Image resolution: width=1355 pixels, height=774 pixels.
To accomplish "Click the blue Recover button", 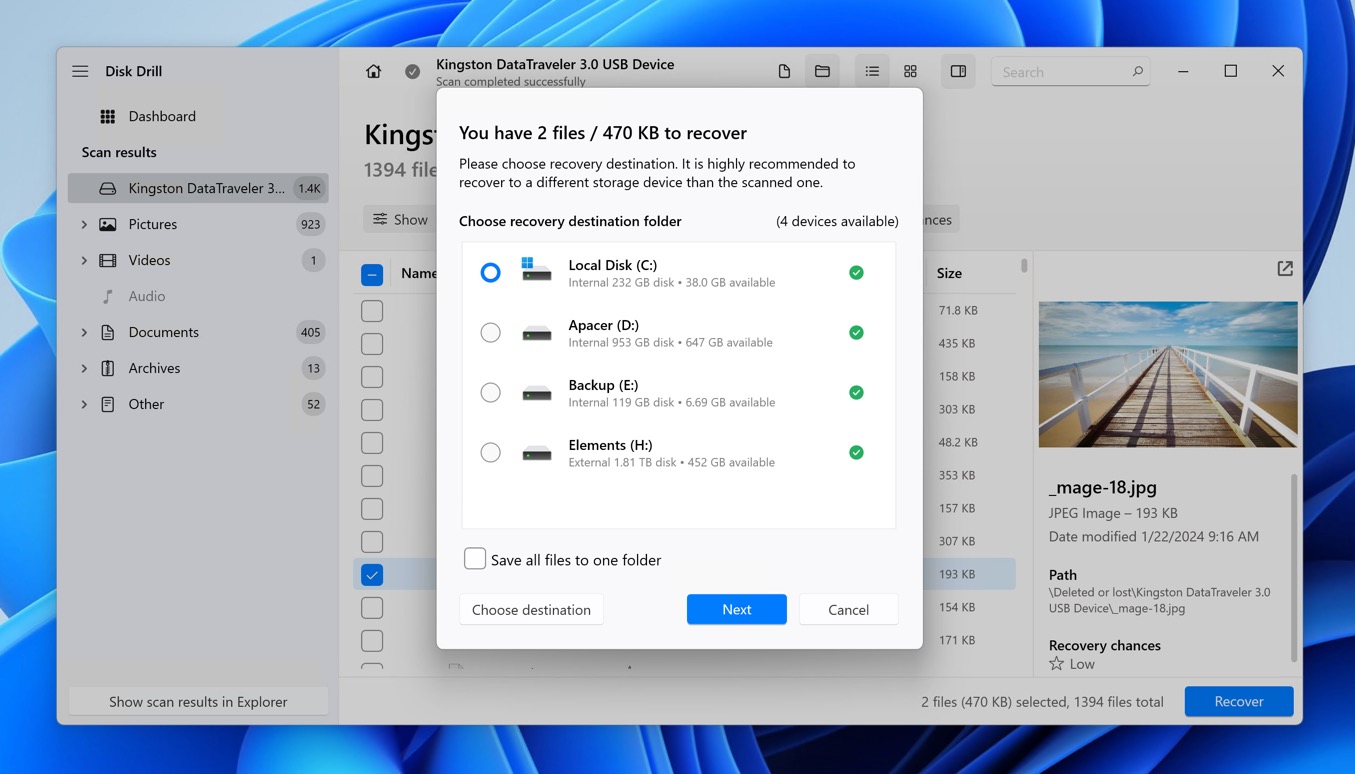I will click(x=1238, y=701).
